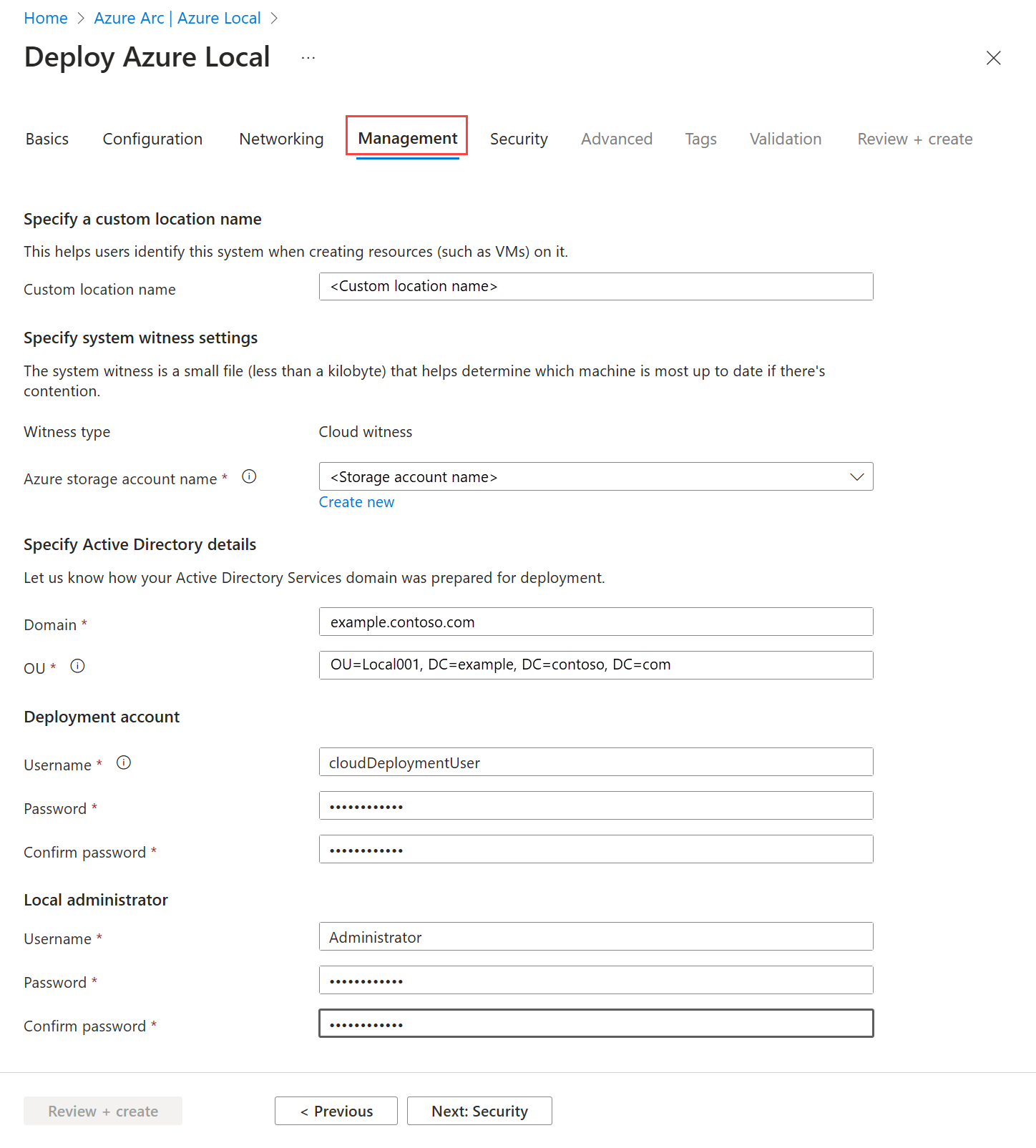
Task: Click the Next: Security button
Action: coord(479,1111)
